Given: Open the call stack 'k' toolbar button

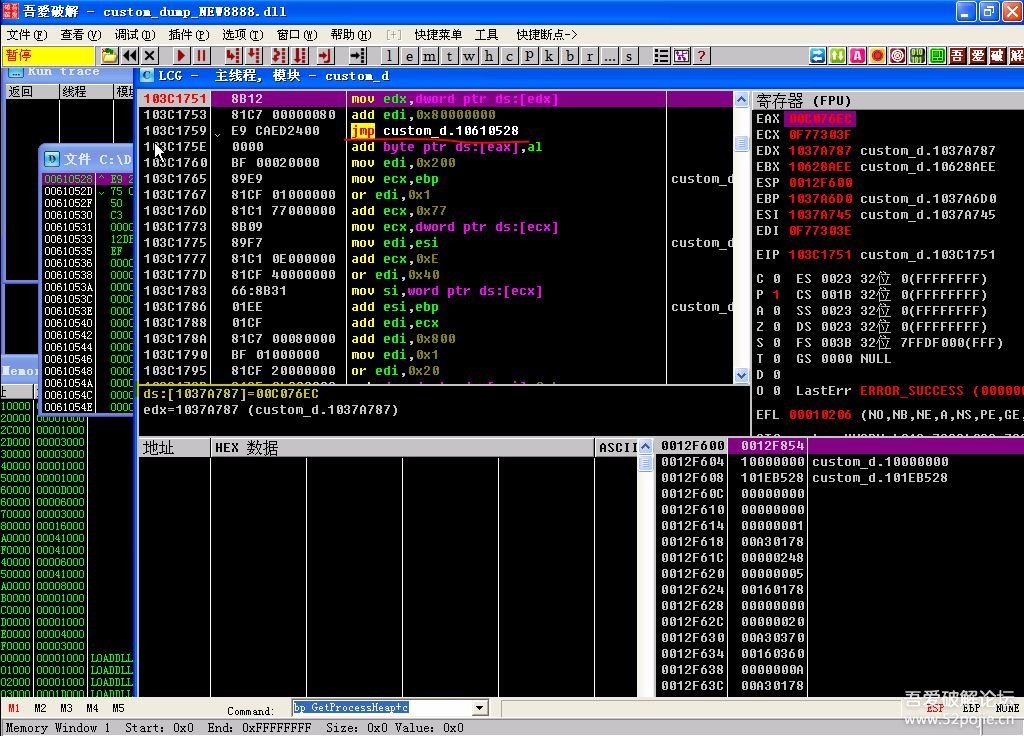Looking at the screenshot, I should pos(549,56).
